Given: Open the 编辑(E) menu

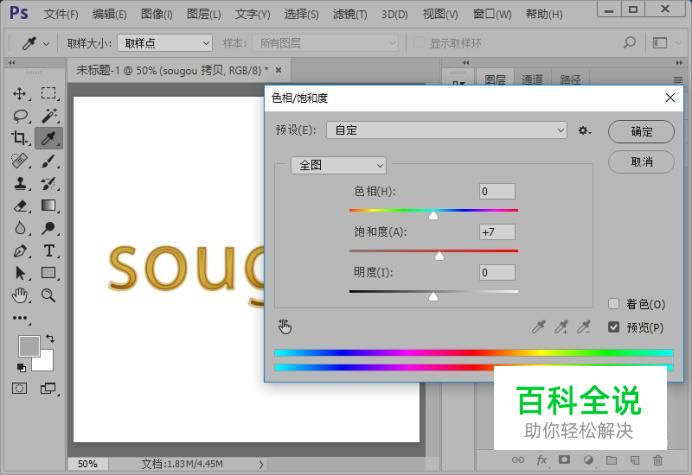Looking at the screenshot, I should (109, 14).
